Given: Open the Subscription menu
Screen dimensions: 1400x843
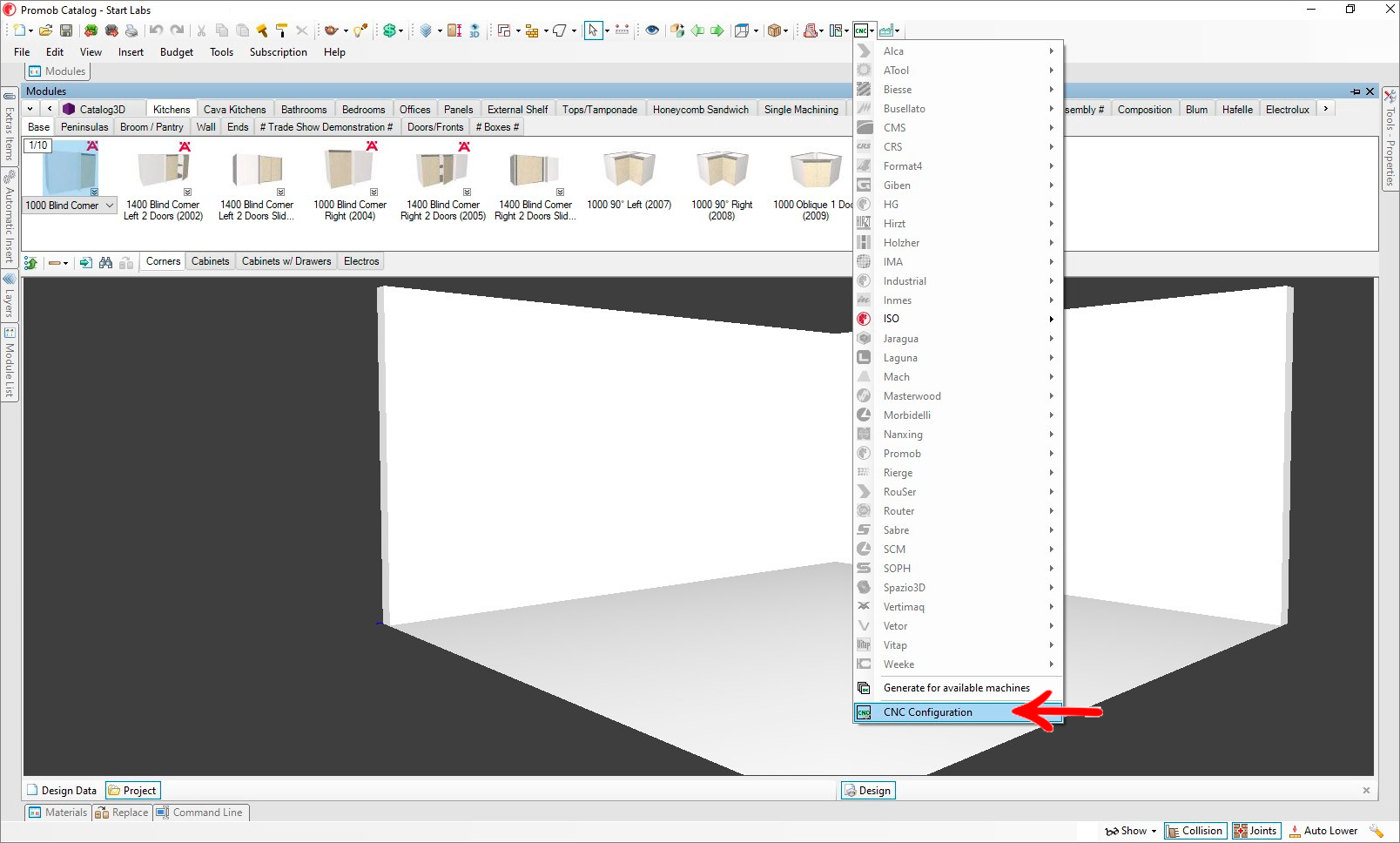Looking at the screenshot, I should click(x=279, y=52).
